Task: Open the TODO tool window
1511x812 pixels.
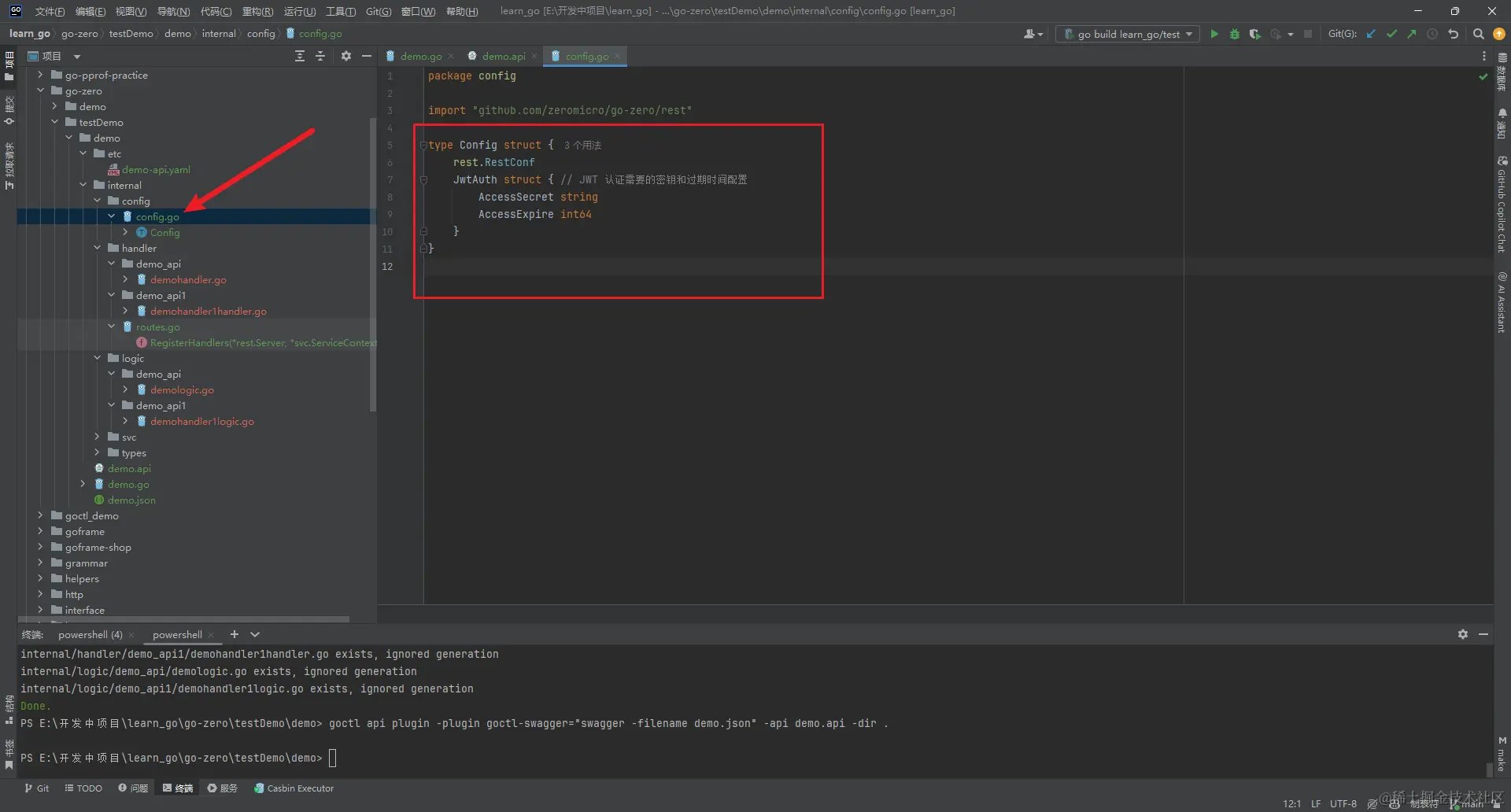Action: click(x=83, y=788)
